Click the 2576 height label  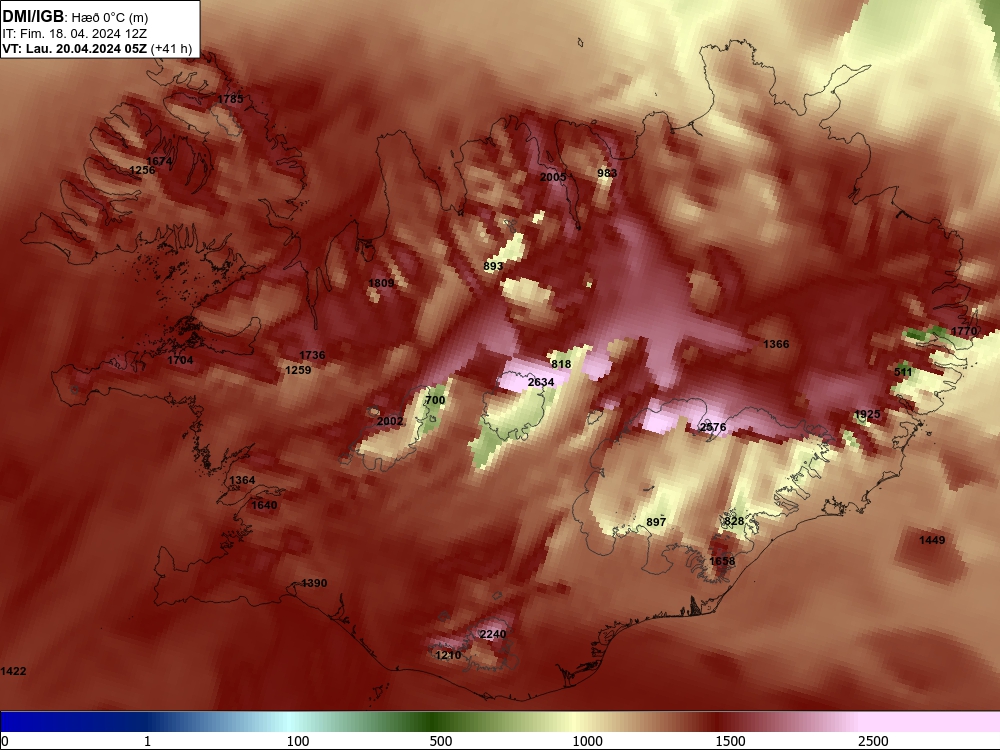tap(712, 427)
